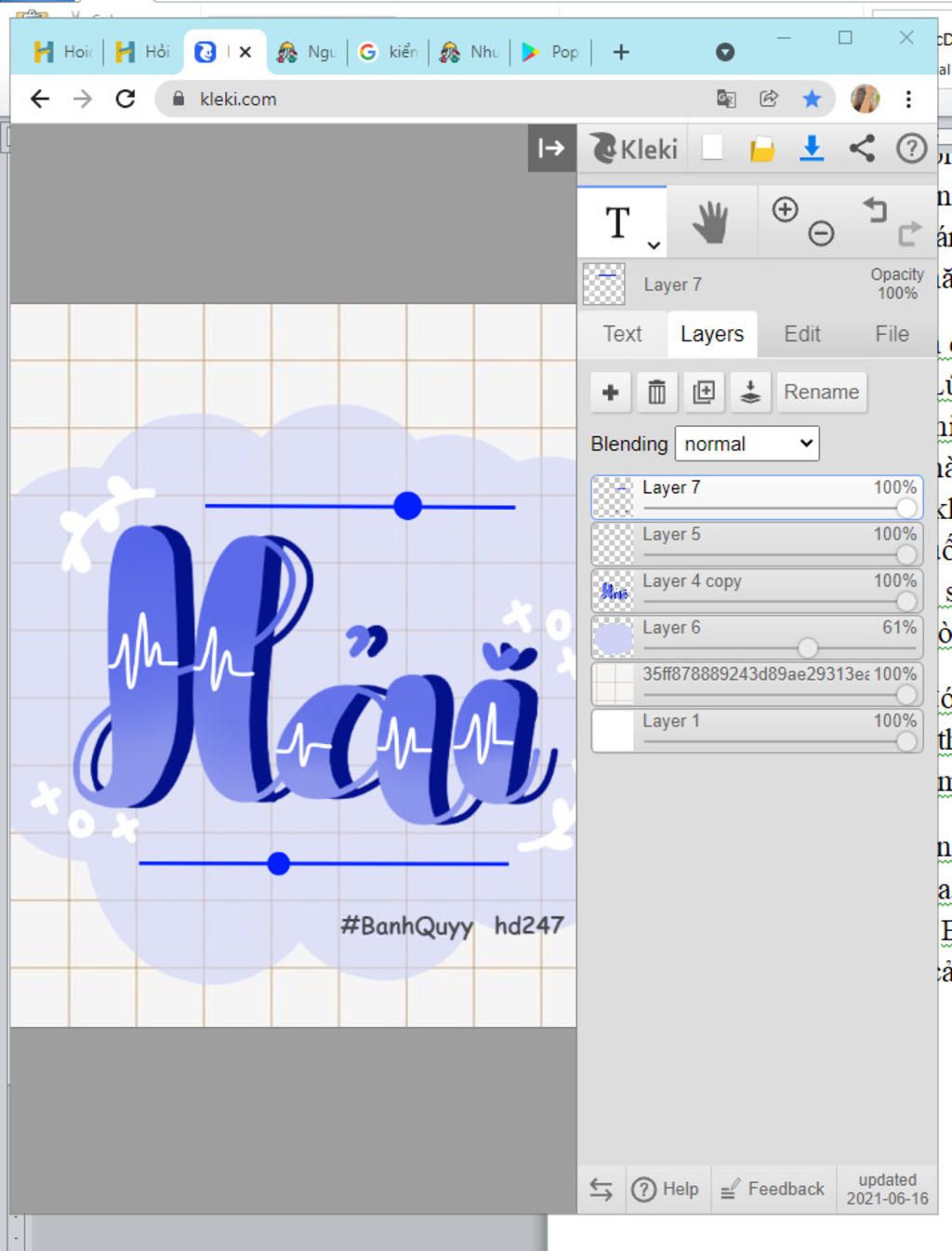Collapse the side panel with arrow toggle
The height and width of the screenshot is (1251, 952).
click(551, 148)
